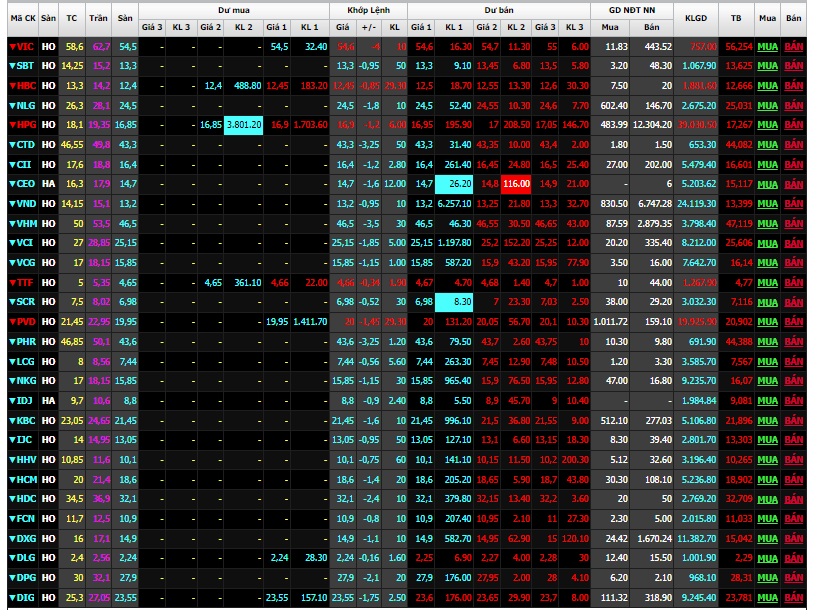Select the KBC stock symbol
813x610 pixels.
pyautogui.click(x=26, y=420)
